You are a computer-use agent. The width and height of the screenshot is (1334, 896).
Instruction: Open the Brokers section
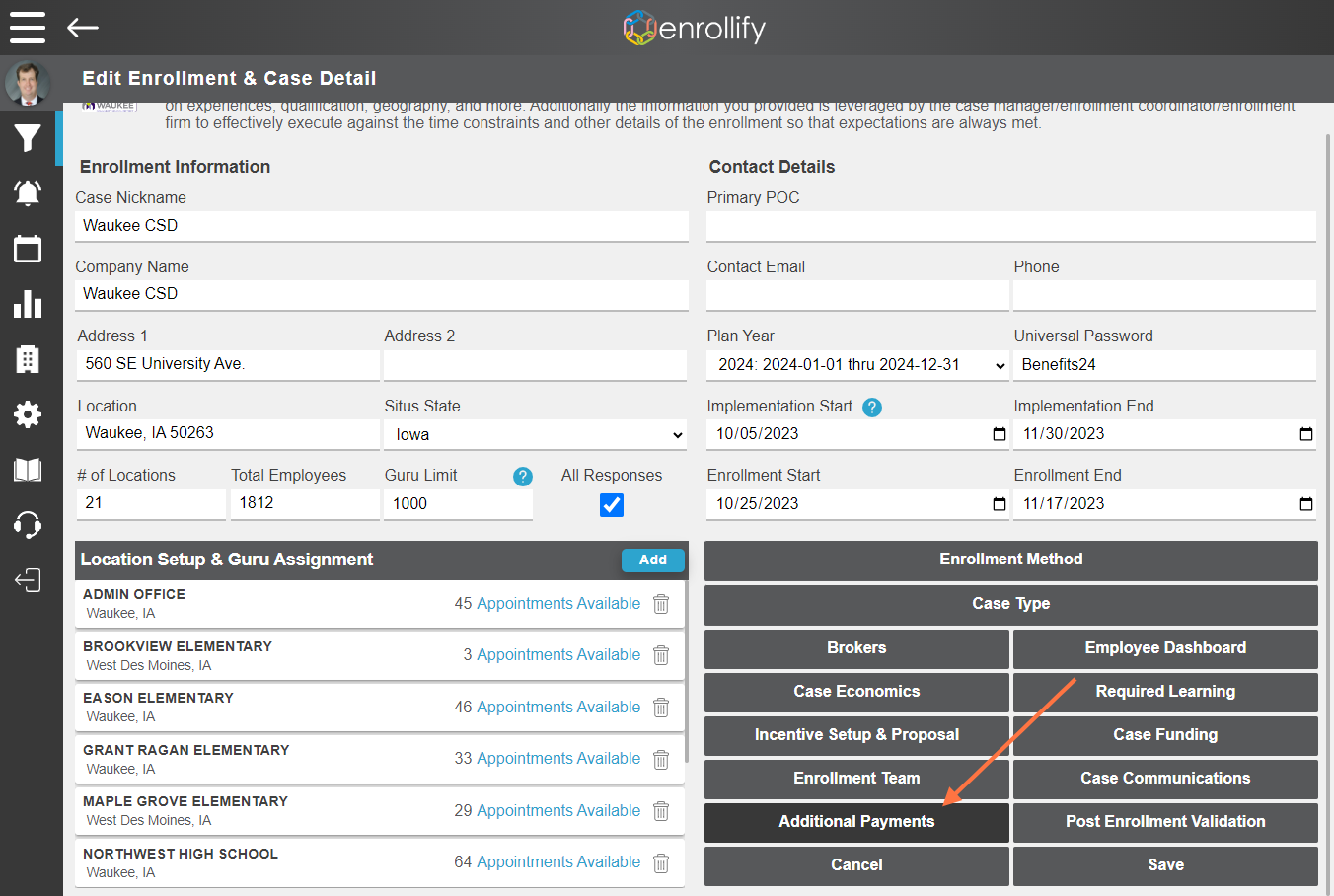click(856, 648)
